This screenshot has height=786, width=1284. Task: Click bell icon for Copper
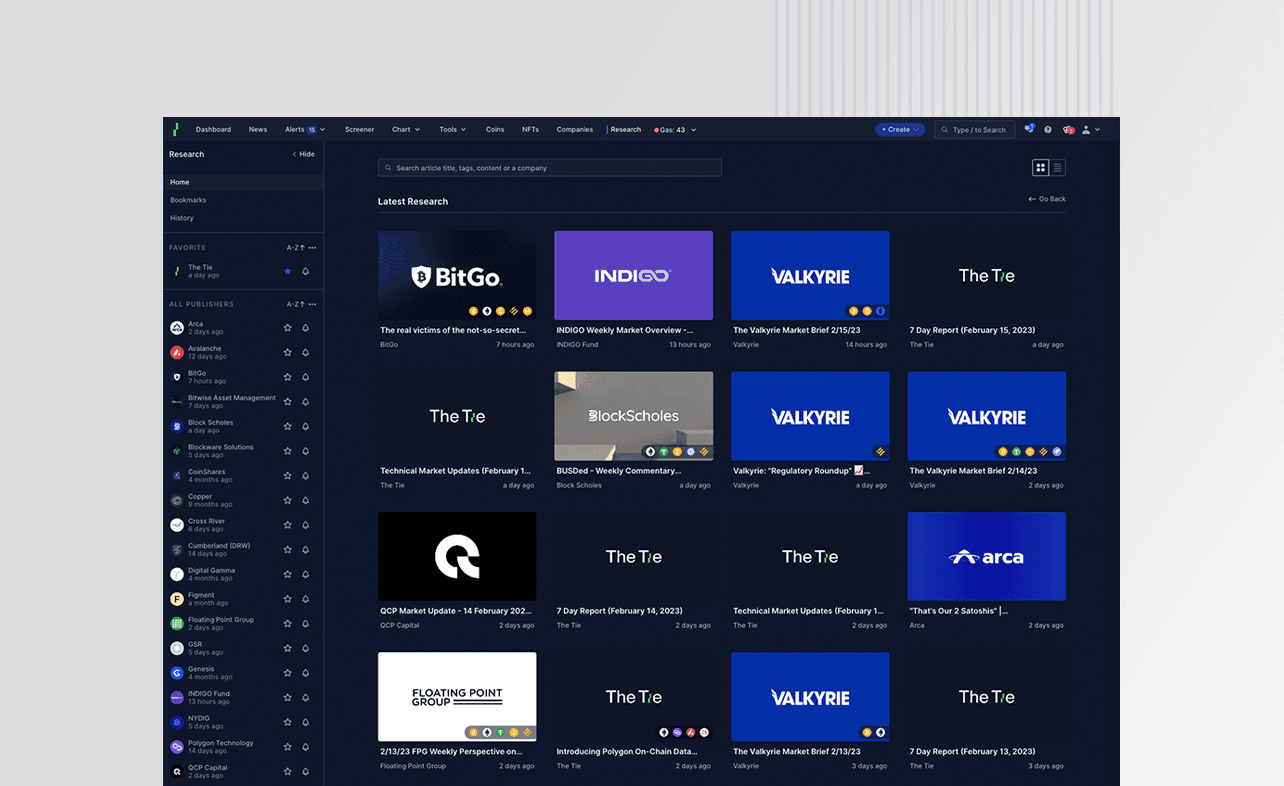[x=306, y=500]
